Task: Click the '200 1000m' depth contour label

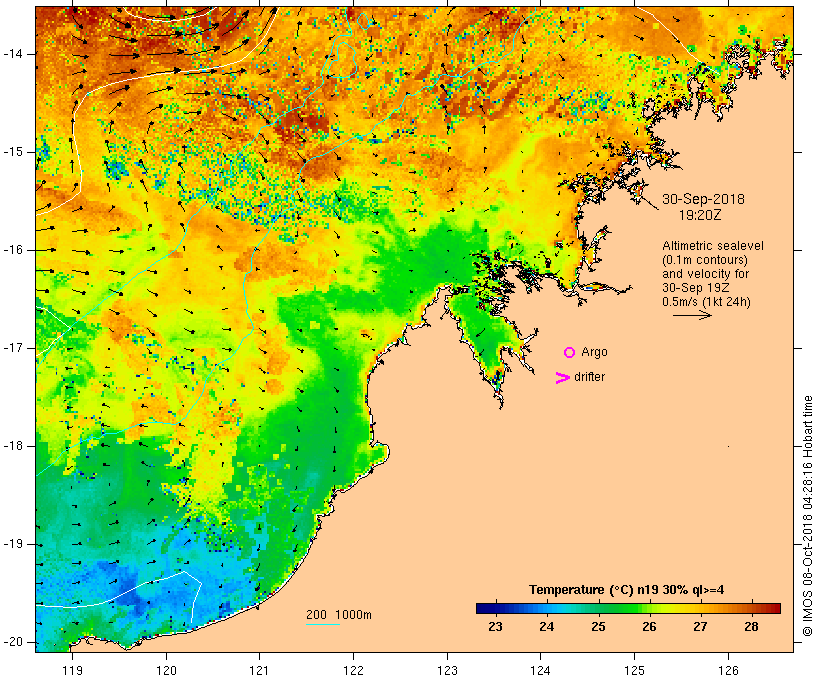Action: [x=338, y=615]
